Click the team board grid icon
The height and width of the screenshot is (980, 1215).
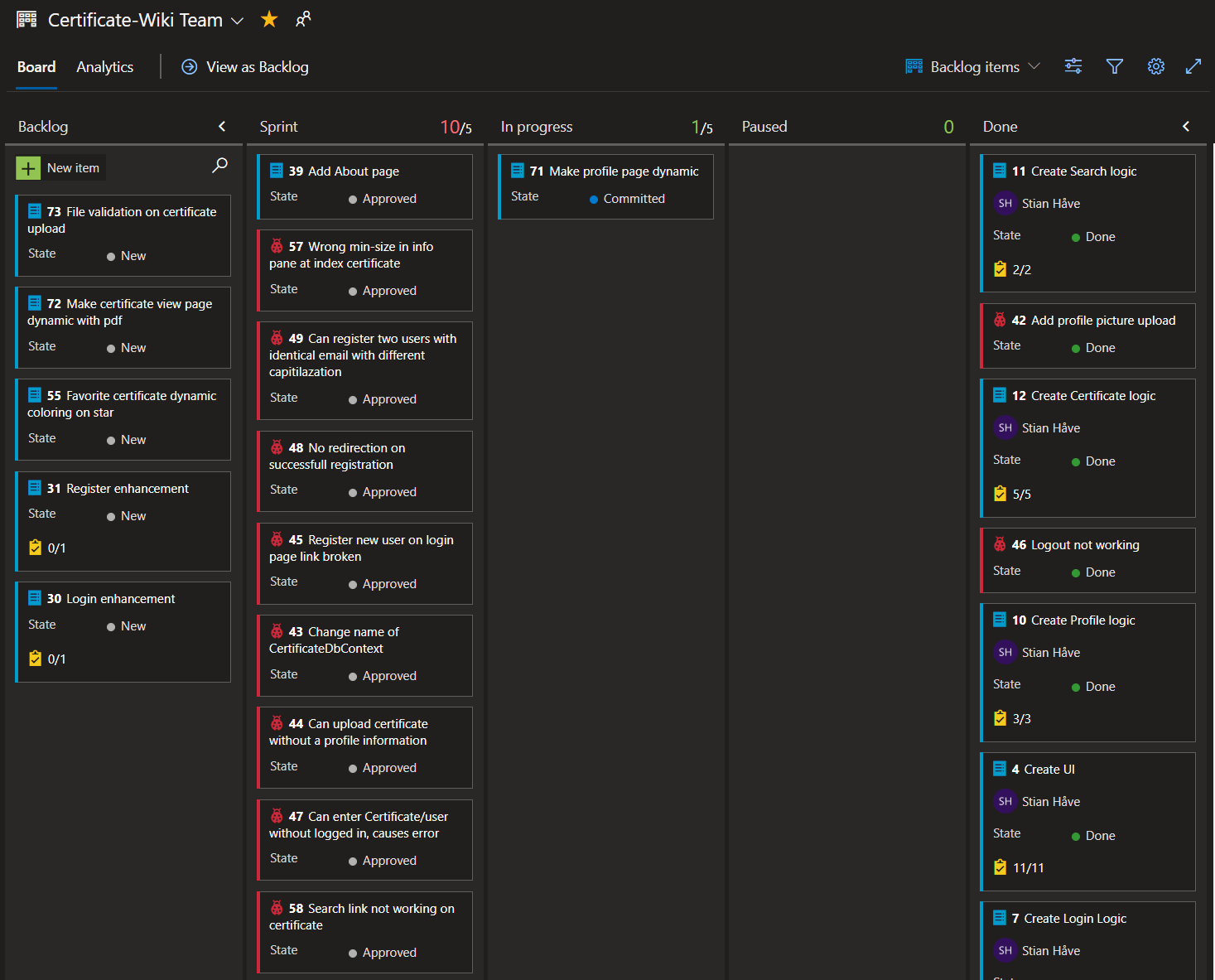[27, 19]
